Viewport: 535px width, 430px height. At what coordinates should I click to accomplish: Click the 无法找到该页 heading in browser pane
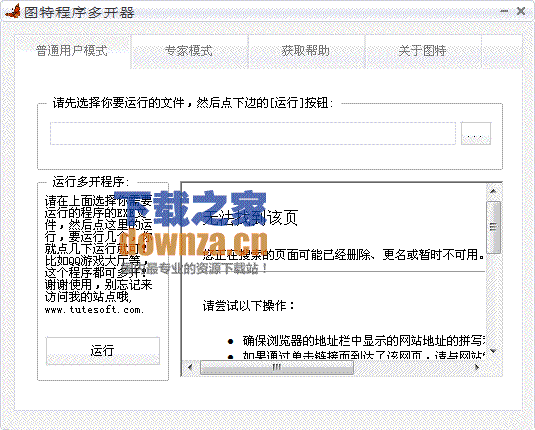[x=250, y=218]
